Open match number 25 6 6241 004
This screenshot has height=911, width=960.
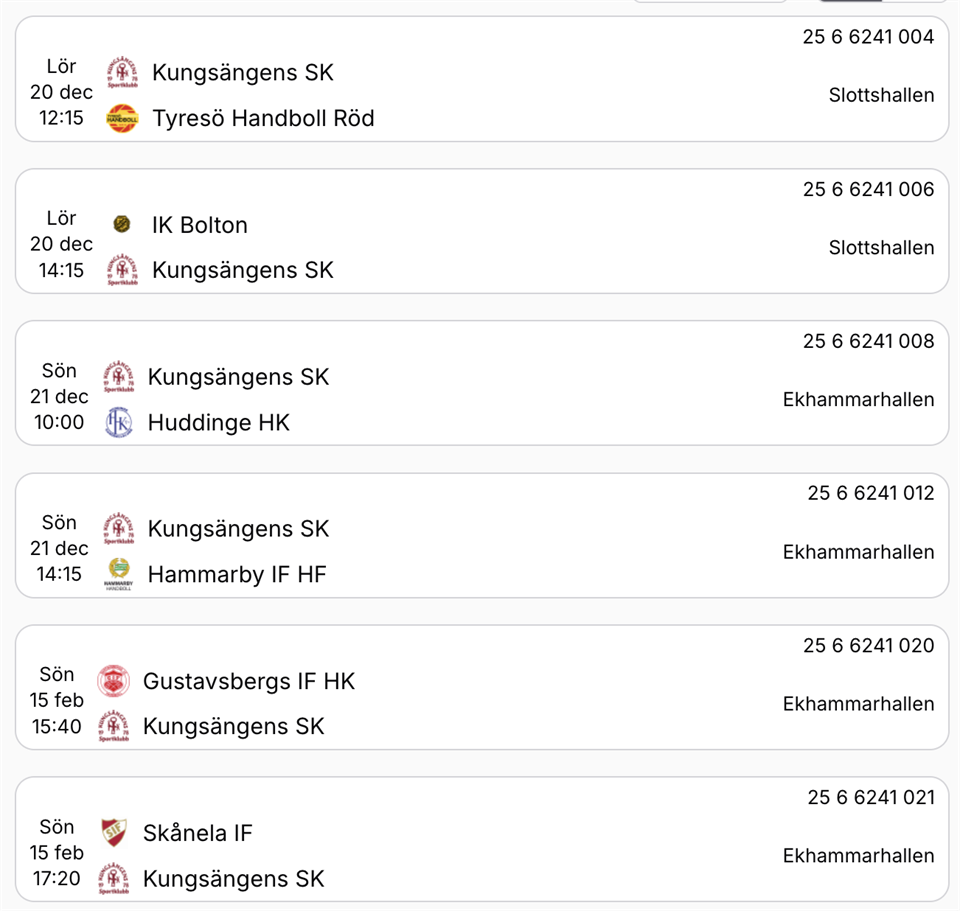click(868, 37)
